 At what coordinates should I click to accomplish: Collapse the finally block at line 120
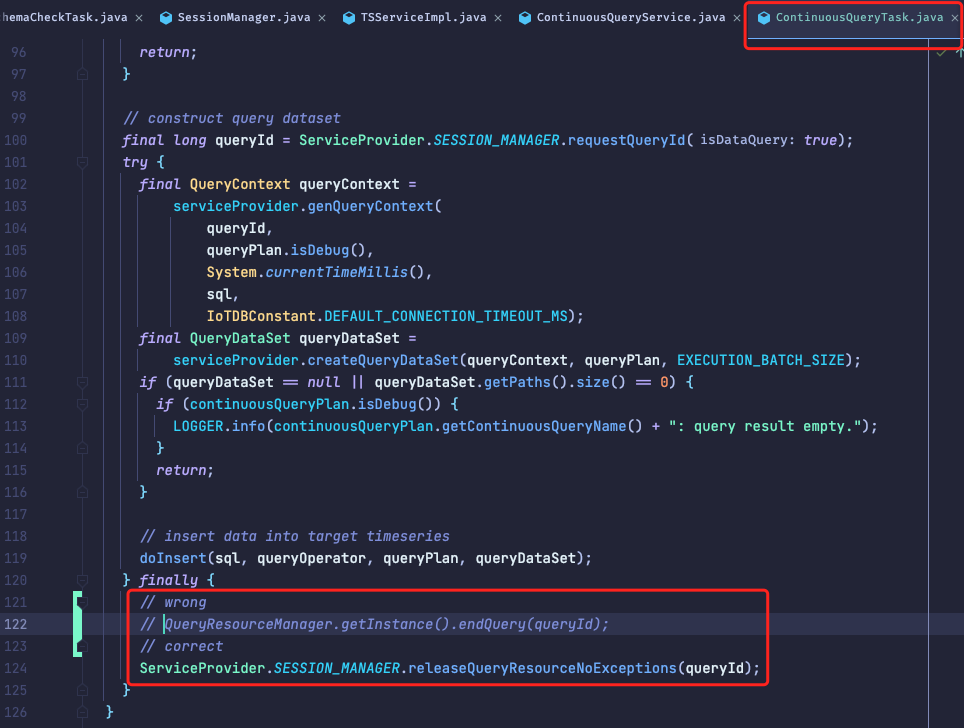click(x=82, y=580)
